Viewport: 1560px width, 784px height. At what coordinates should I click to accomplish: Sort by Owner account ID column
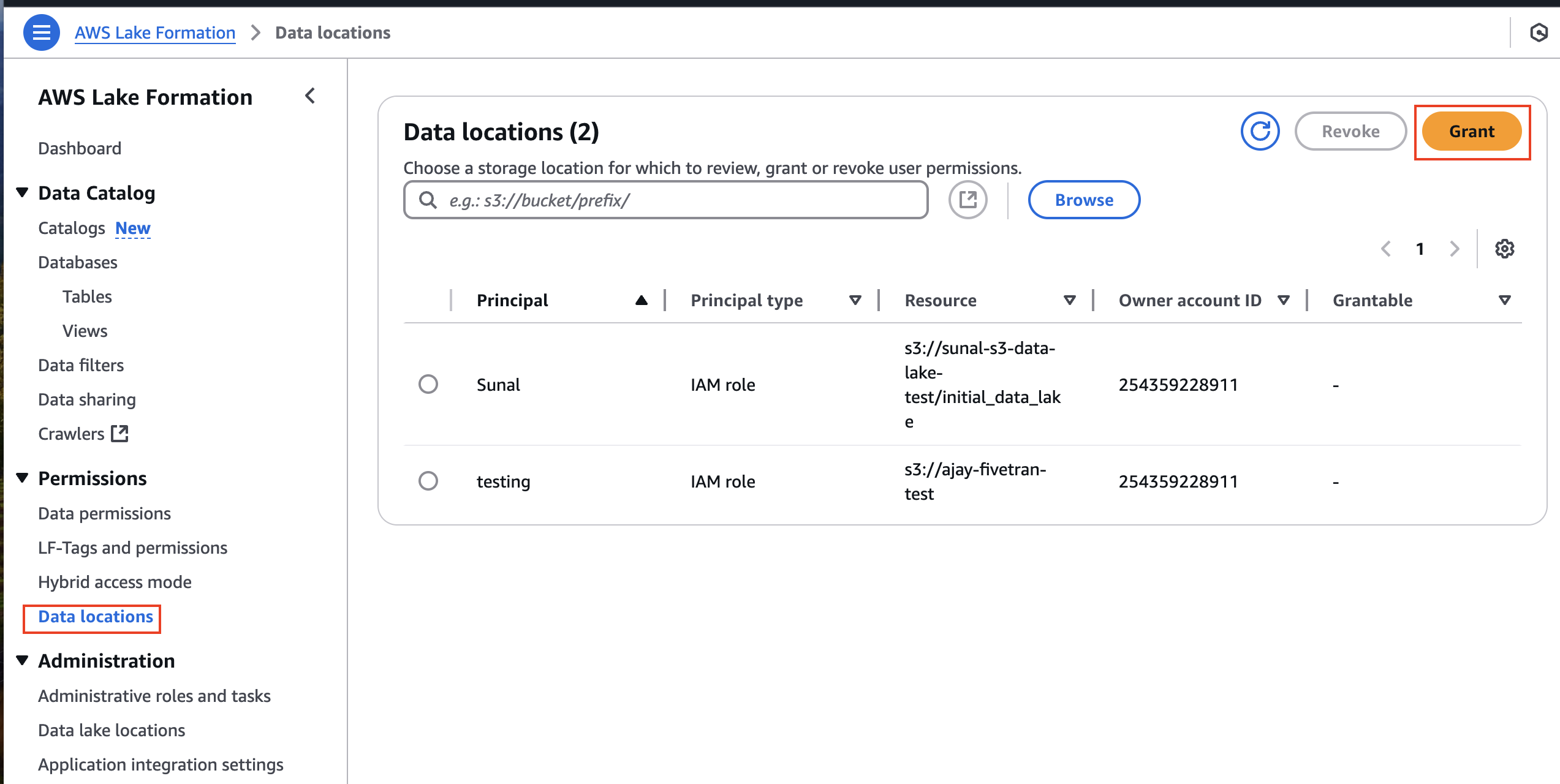pos(1283,300)
